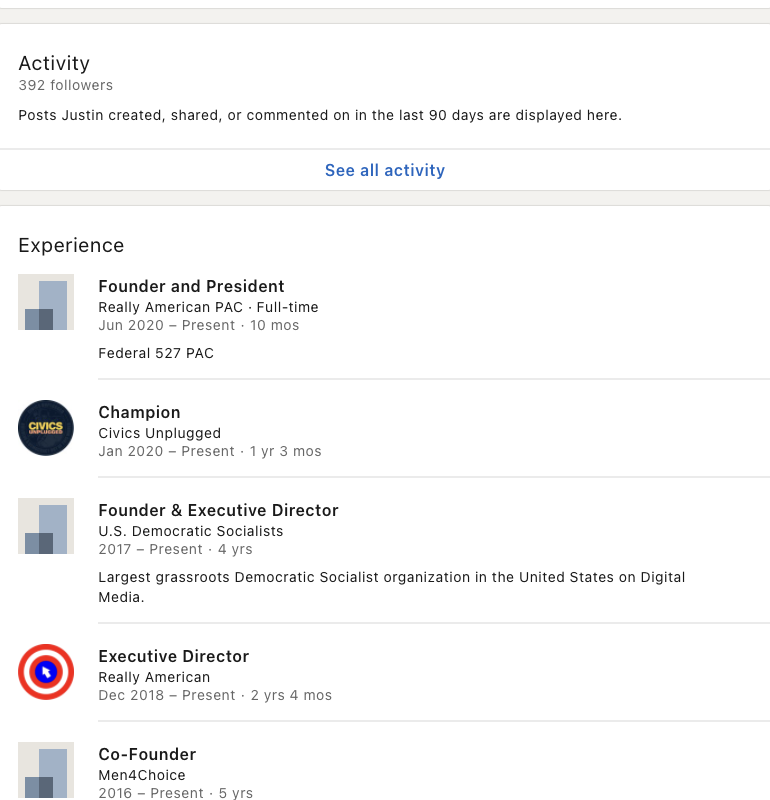Click the Federal 527 PAC description
Image resolution: width=770 pixels, height=800 pixels.
pos(155,353)
